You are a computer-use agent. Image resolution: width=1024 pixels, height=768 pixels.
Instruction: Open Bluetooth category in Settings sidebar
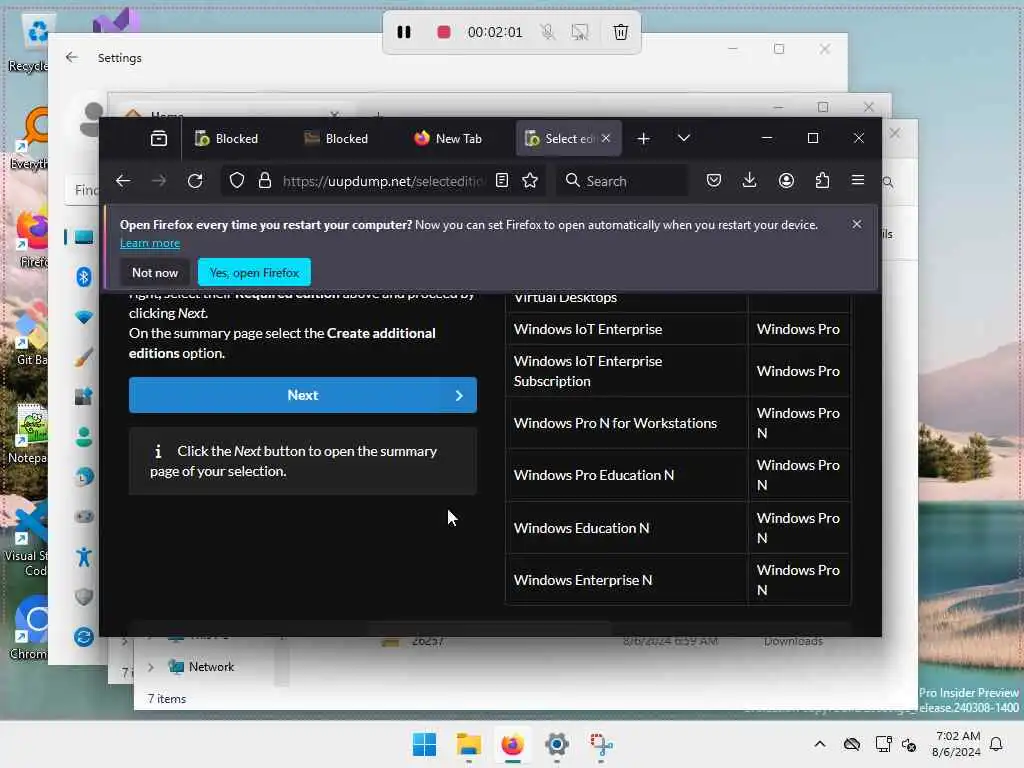(84, 277)
